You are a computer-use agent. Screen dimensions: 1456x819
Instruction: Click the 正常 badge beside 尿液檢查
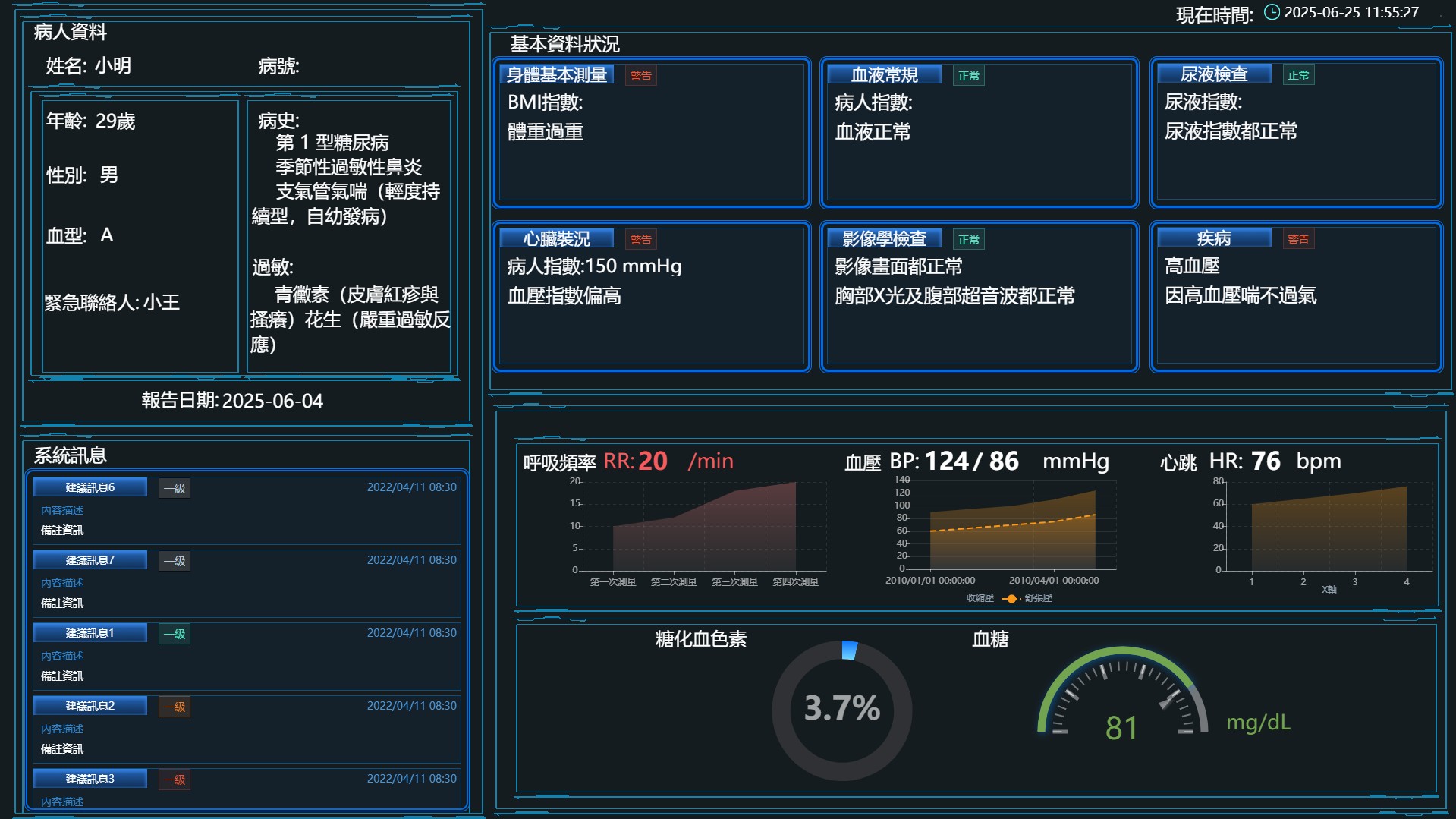pyautogui.click(x=1298, y=75)
